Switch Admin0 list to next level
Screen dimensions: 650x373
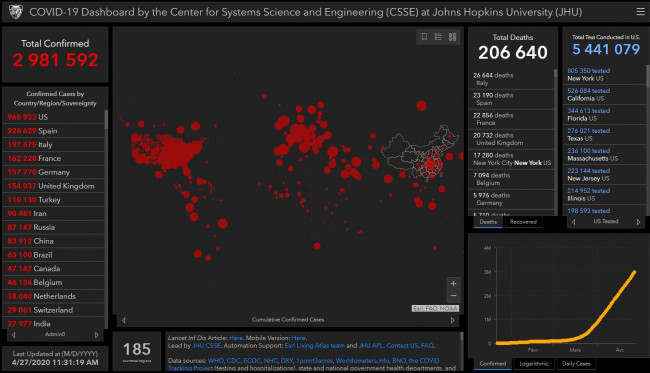pyautogui.click(x=97, y=334)
